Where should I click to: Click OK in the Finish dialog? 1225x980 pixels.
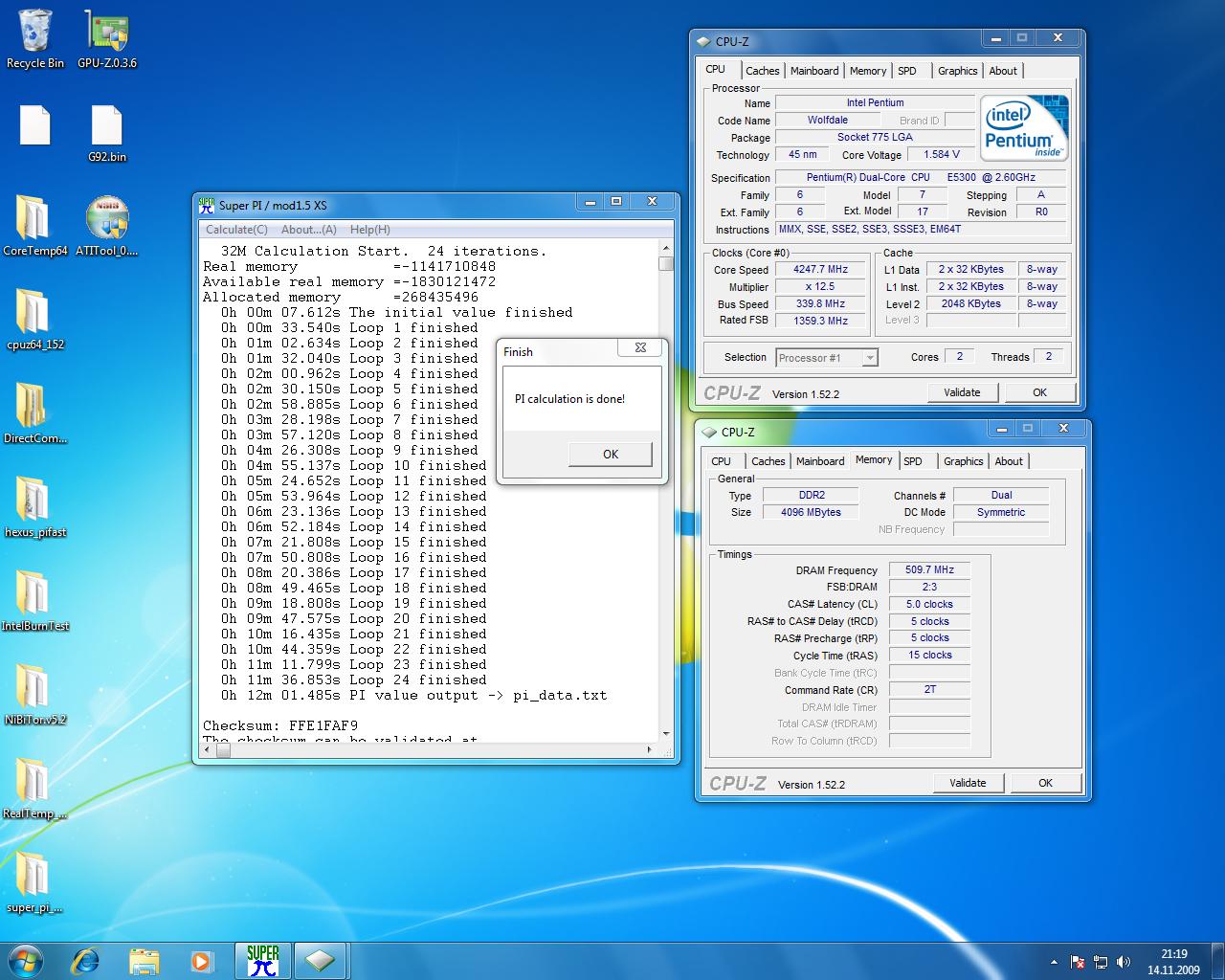611,455
